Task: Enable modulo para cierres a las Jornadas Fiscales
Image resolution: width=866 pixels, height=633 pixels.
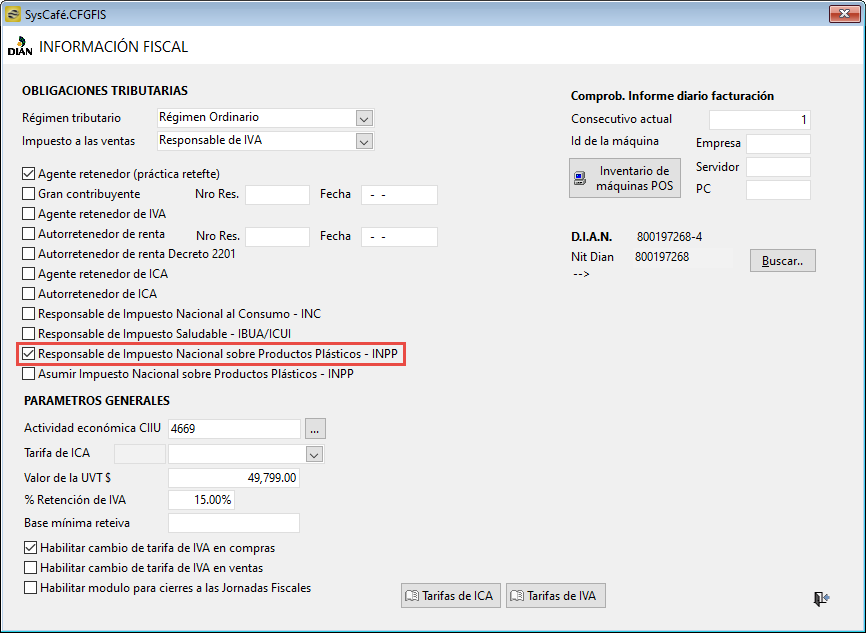Action: (x=30, y=588)
